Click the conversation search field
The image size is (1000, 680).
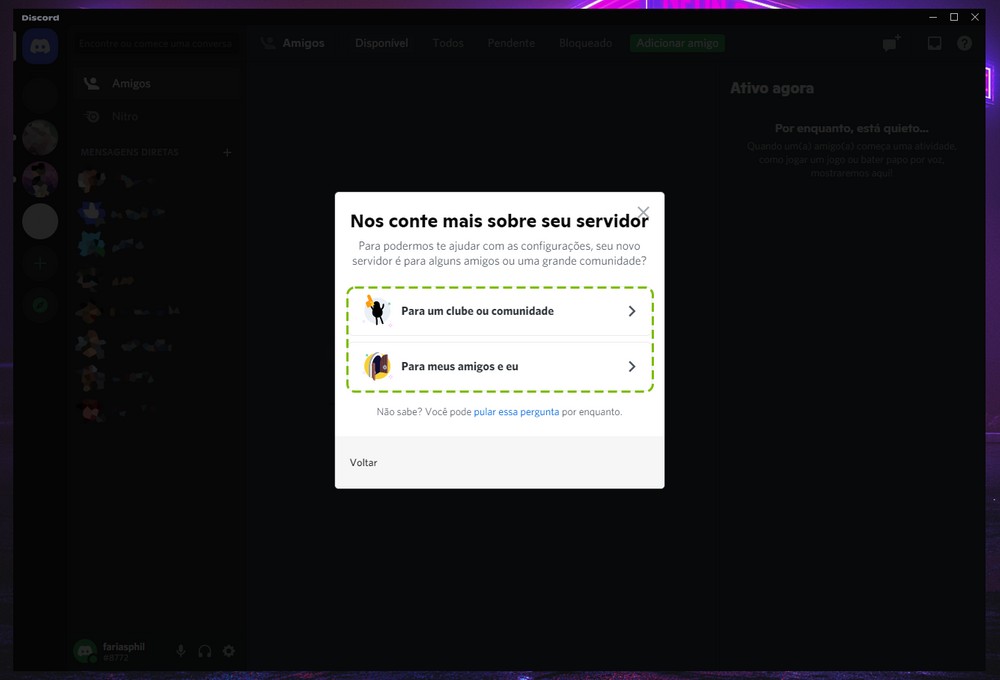pos(156,43)
